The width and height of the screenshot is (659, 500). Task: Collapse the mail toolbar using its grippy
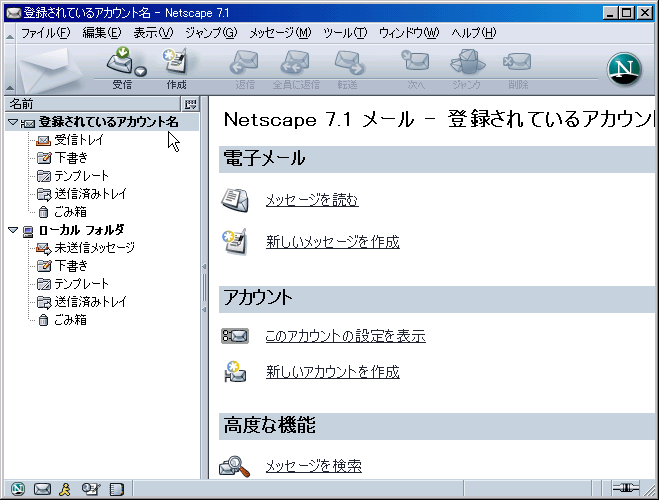(x=10, y=69)
